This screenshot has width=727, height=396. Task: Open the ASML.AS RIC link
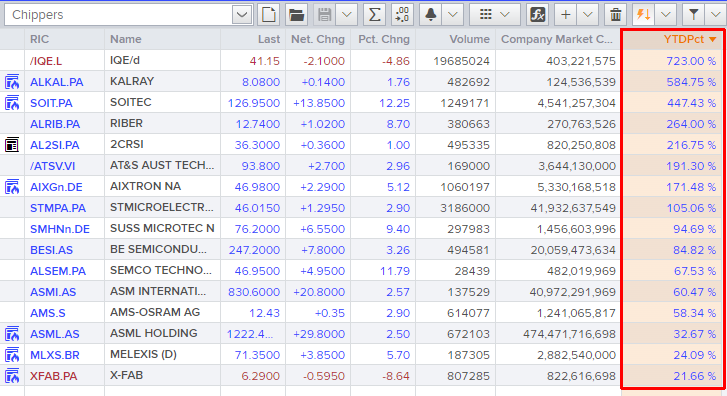click(x=55, y=334)
